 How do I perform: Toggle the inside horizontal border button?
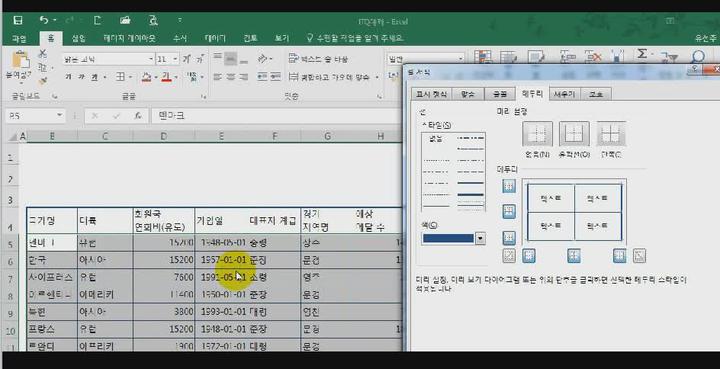(509, 212)
